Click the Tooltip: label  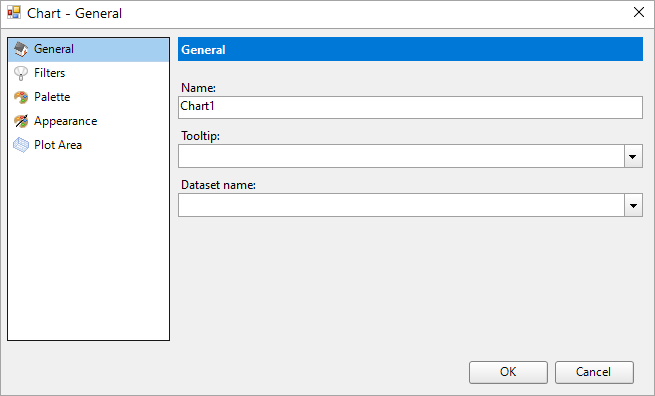tap(201, 136)
